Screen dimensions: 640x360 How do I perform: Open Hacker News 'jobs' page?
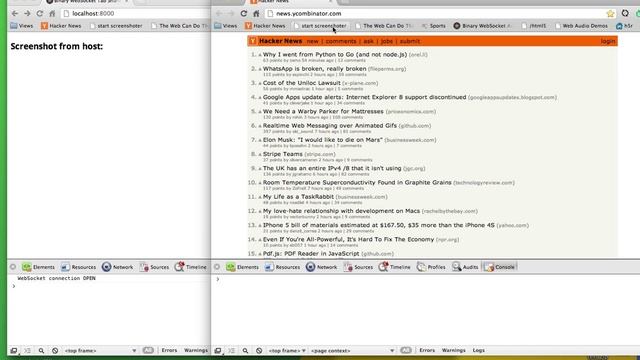tap(387, 41)
